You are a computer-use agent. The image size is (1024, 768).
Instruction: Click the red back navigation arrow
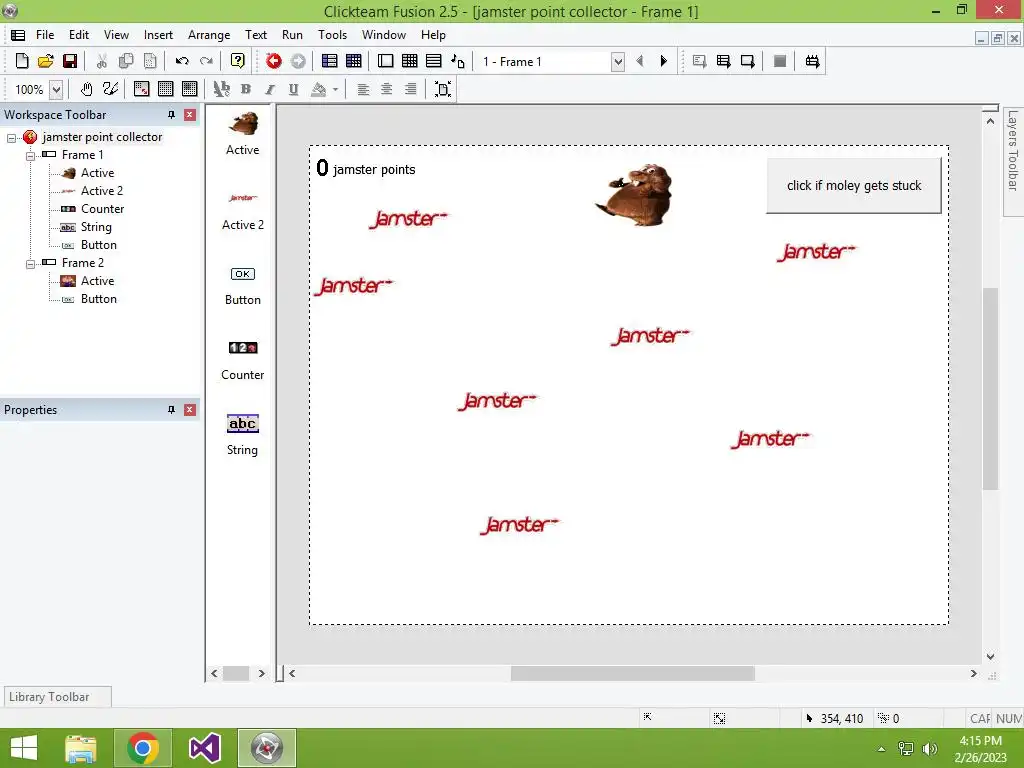pyautogui.click(x=274, y=61)
